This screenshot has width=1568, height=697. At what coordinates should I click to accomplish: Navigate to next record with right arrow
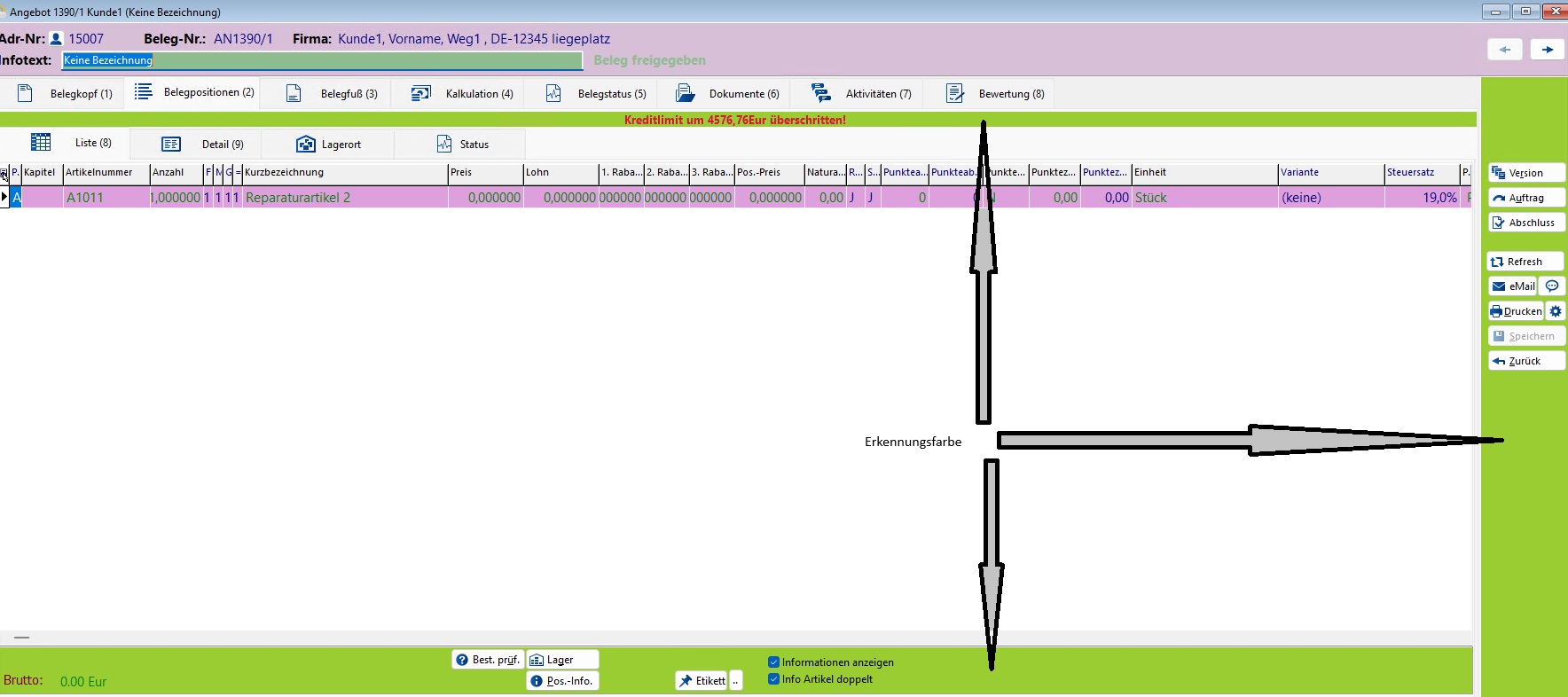(1548, 50)
